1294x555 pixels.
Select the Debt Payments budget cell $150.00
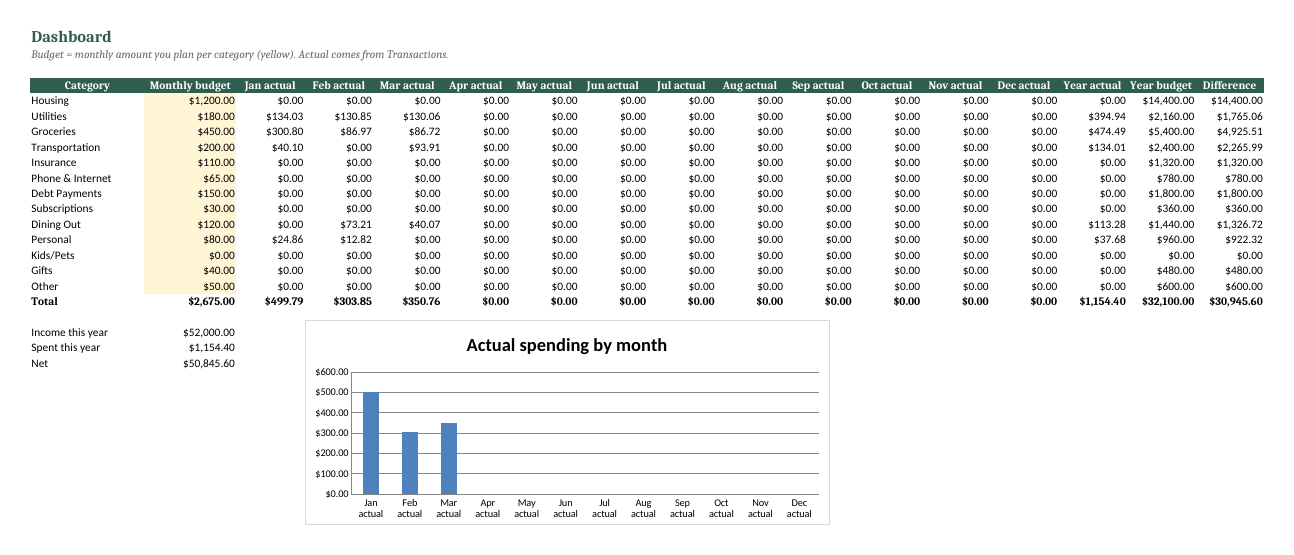tap(191, 193)
